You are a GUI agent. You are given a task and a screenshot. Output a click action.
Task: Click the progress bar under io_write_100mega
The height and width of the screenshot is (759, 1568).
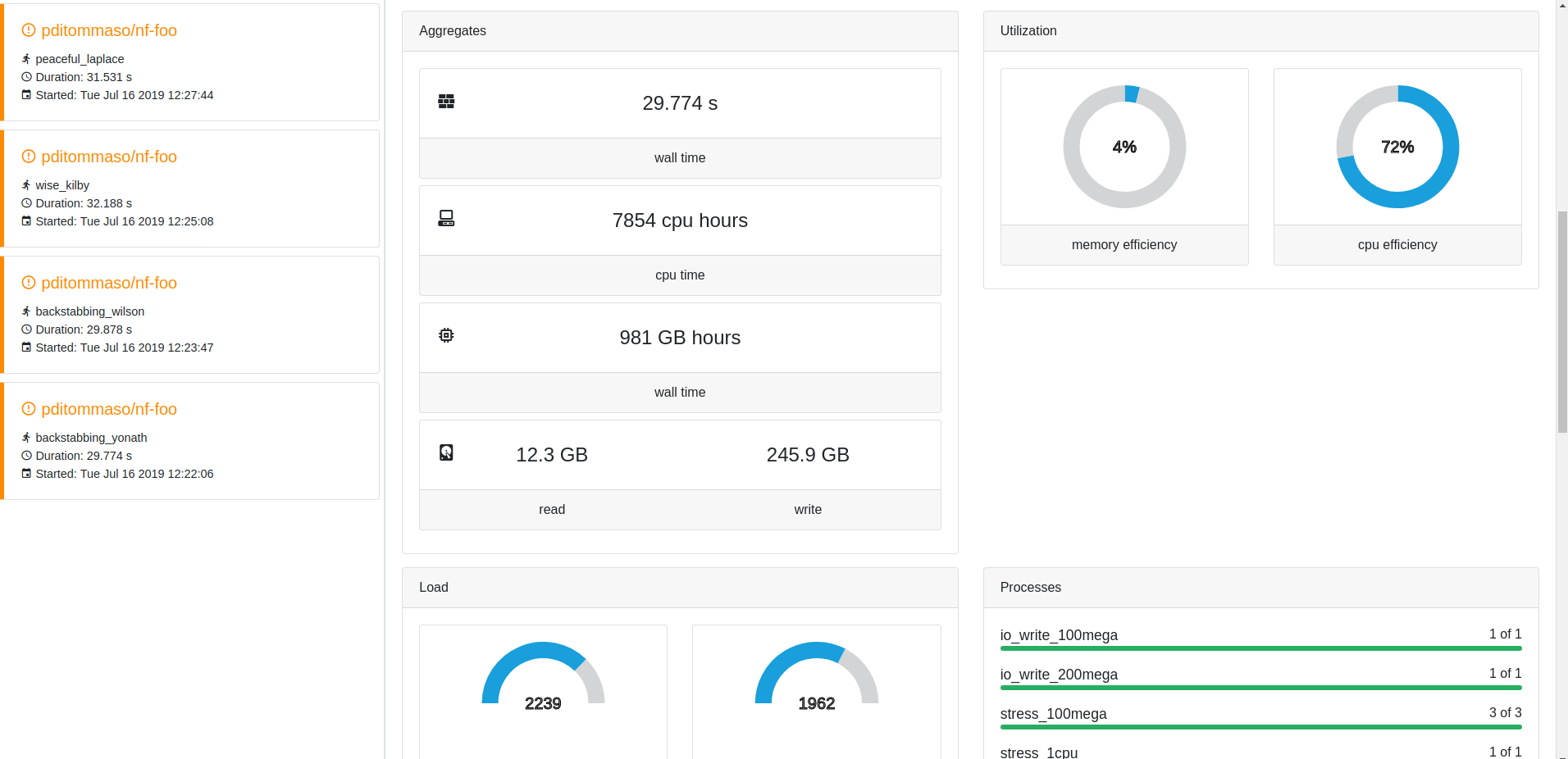coord(1260,648)
